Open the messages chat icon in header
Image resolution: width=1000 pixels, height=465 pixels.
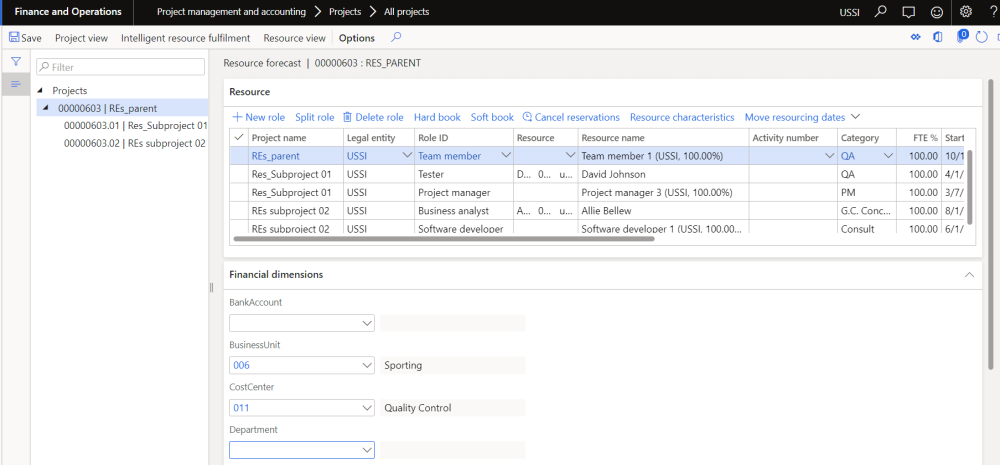point(908,12)
